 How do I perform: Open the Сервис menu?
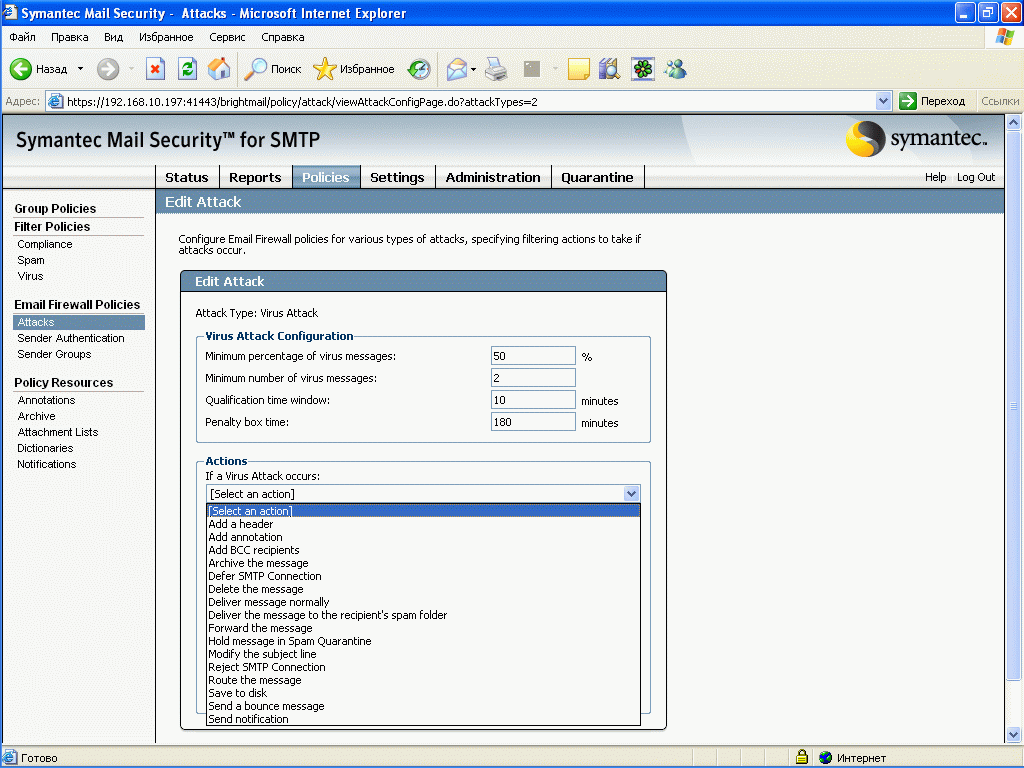coord(227,37)
